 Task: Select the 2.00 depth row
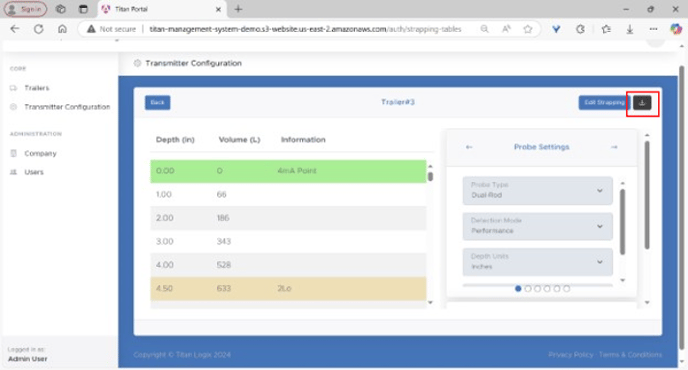coord(288,218)
